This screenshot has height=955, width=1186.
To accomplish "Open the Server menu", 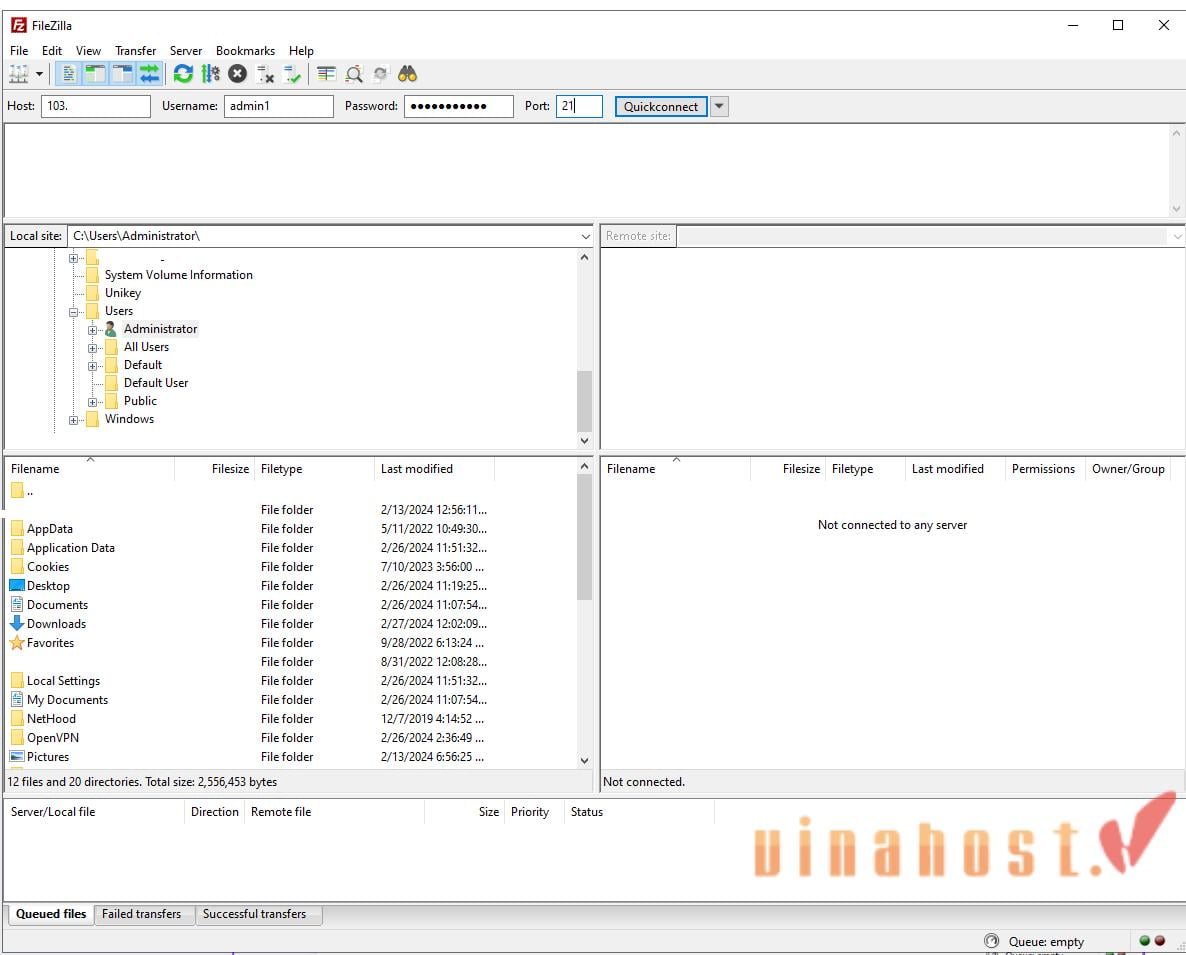I will coord(185,51).
